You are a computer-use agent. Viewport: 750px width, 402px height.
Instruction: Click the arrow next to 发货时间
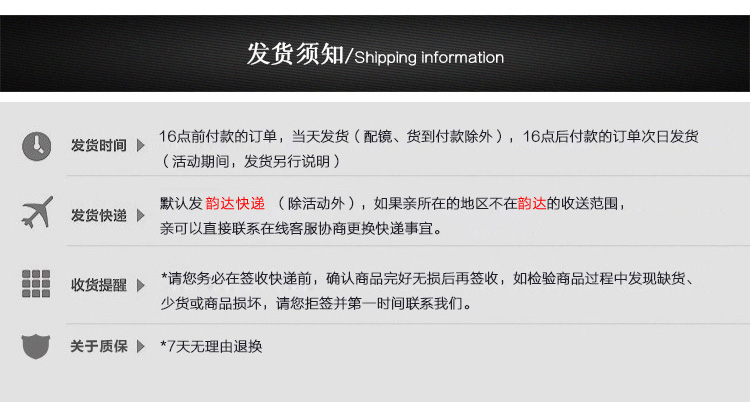pos(141,145)
